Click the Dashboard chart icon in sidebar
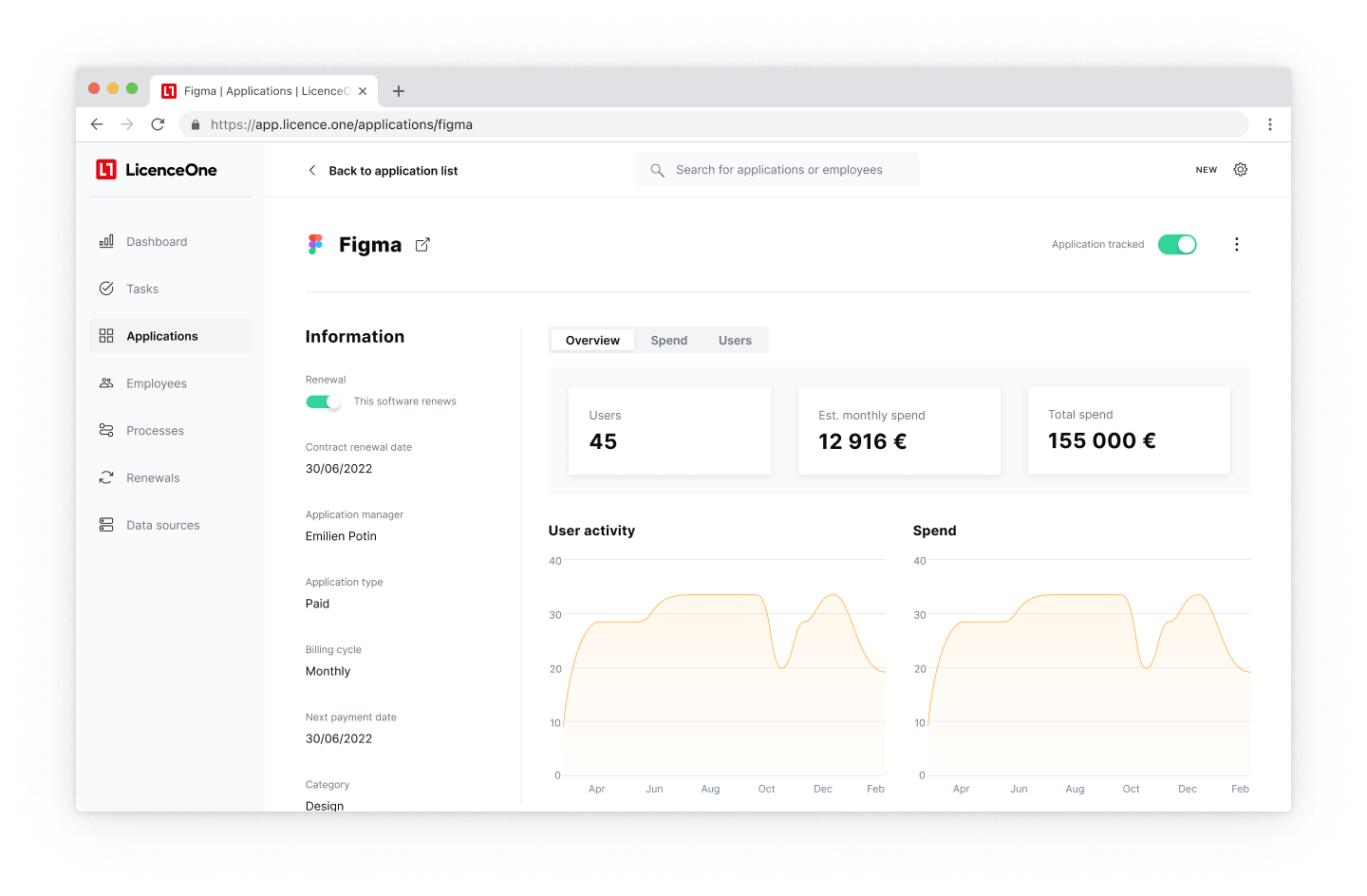Image resolution: width=1367 pixels, height=896 pixels. click(106, 242)
